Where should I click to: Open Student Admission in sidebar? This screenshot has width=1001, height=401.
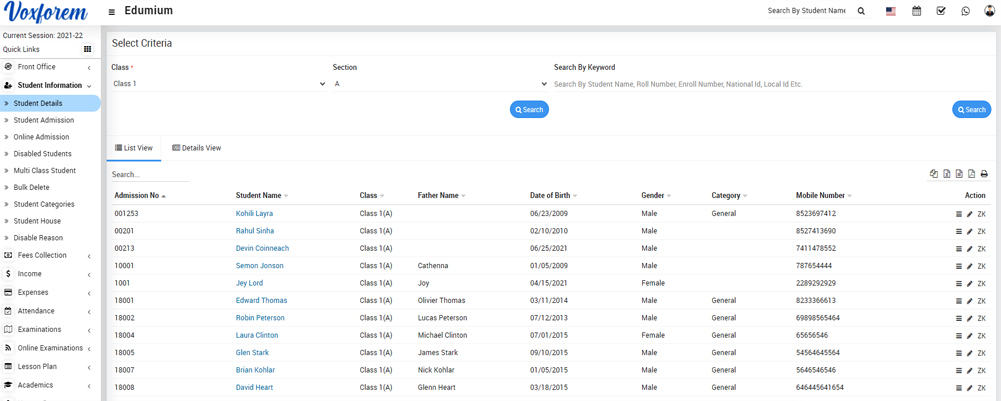click(44, 120)
